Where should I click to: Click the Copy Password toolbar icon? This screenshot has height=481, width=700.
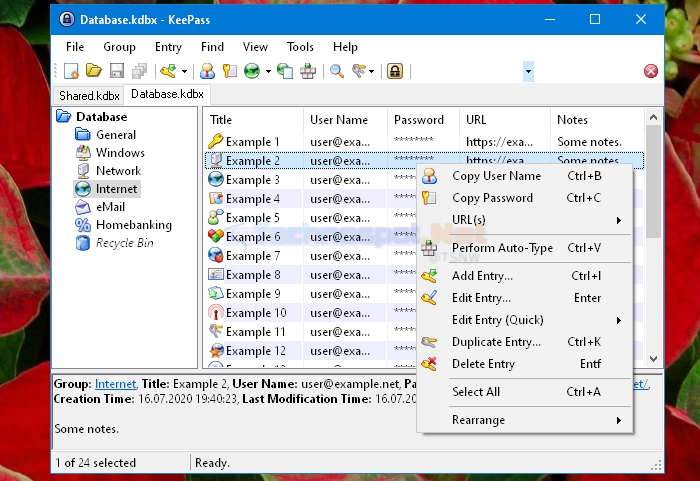coord(229,71)
